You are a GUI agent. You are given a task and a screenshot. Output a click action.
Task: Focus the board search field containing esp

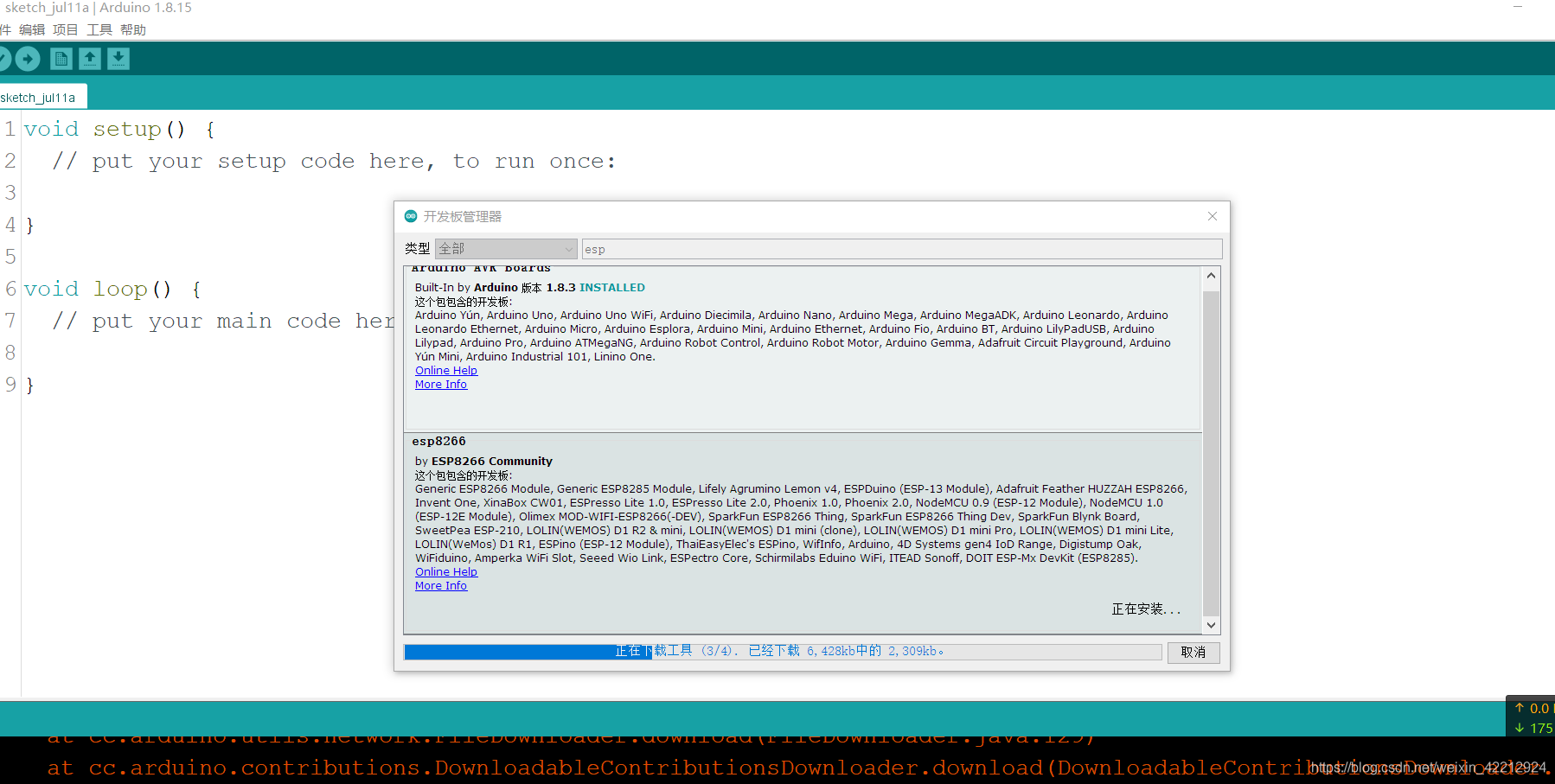pyautogui.click(x=902, y=249)
